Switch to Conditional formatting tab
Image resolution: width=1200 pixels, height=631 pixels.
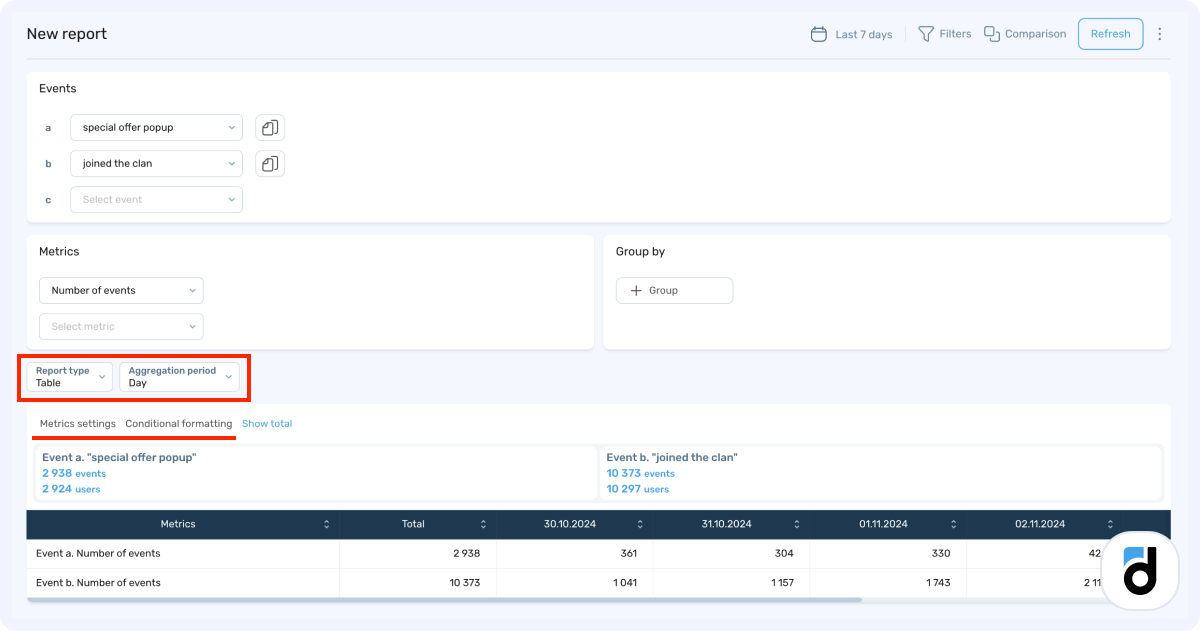tap(179, 424)
